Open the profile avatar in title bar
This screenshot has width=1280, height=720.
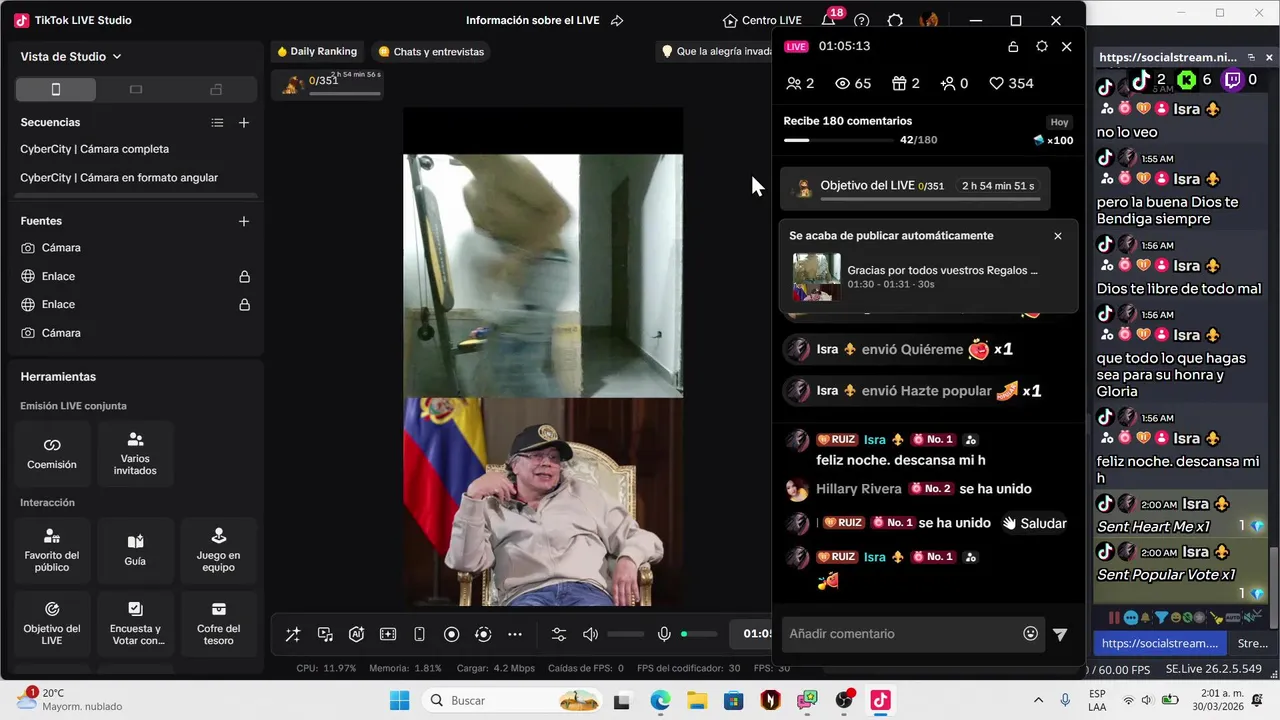tap(929, 21)
